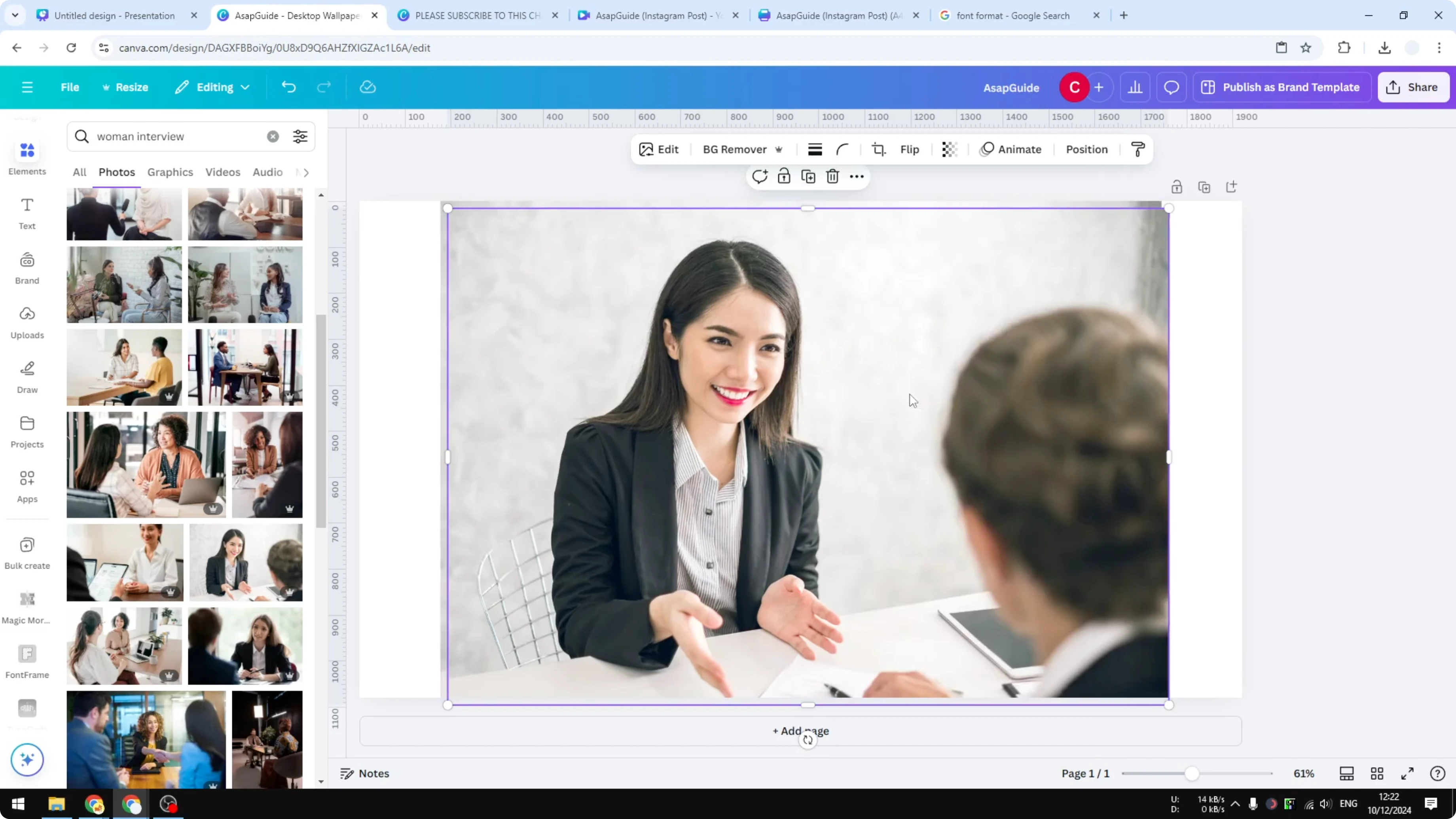Duplicate the selected image
The image size is (1456, 819).
808,176
